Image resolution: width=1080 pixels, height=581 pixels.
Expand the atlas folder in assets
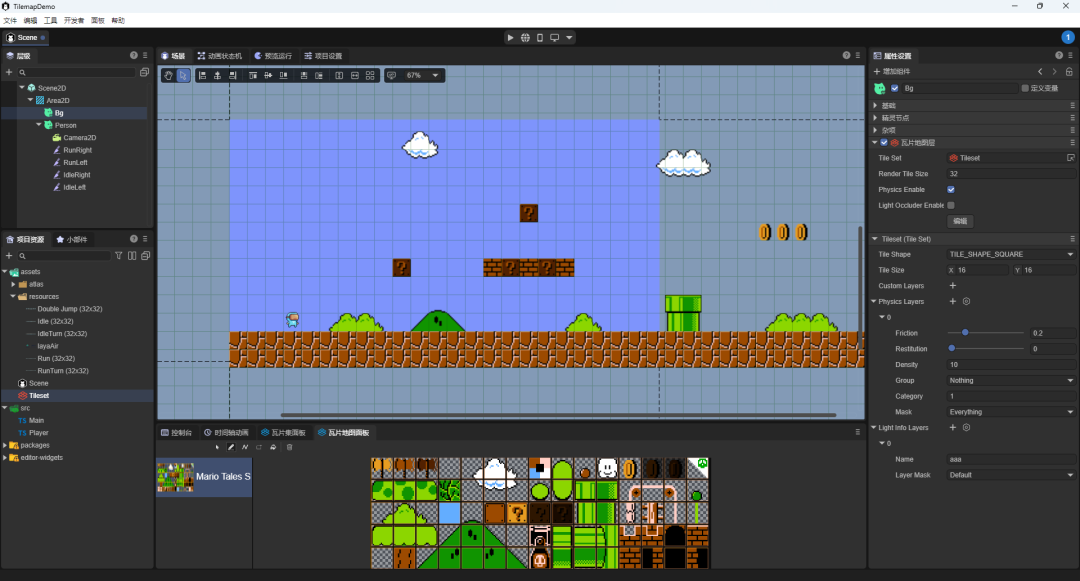click(x=13, y=284)
